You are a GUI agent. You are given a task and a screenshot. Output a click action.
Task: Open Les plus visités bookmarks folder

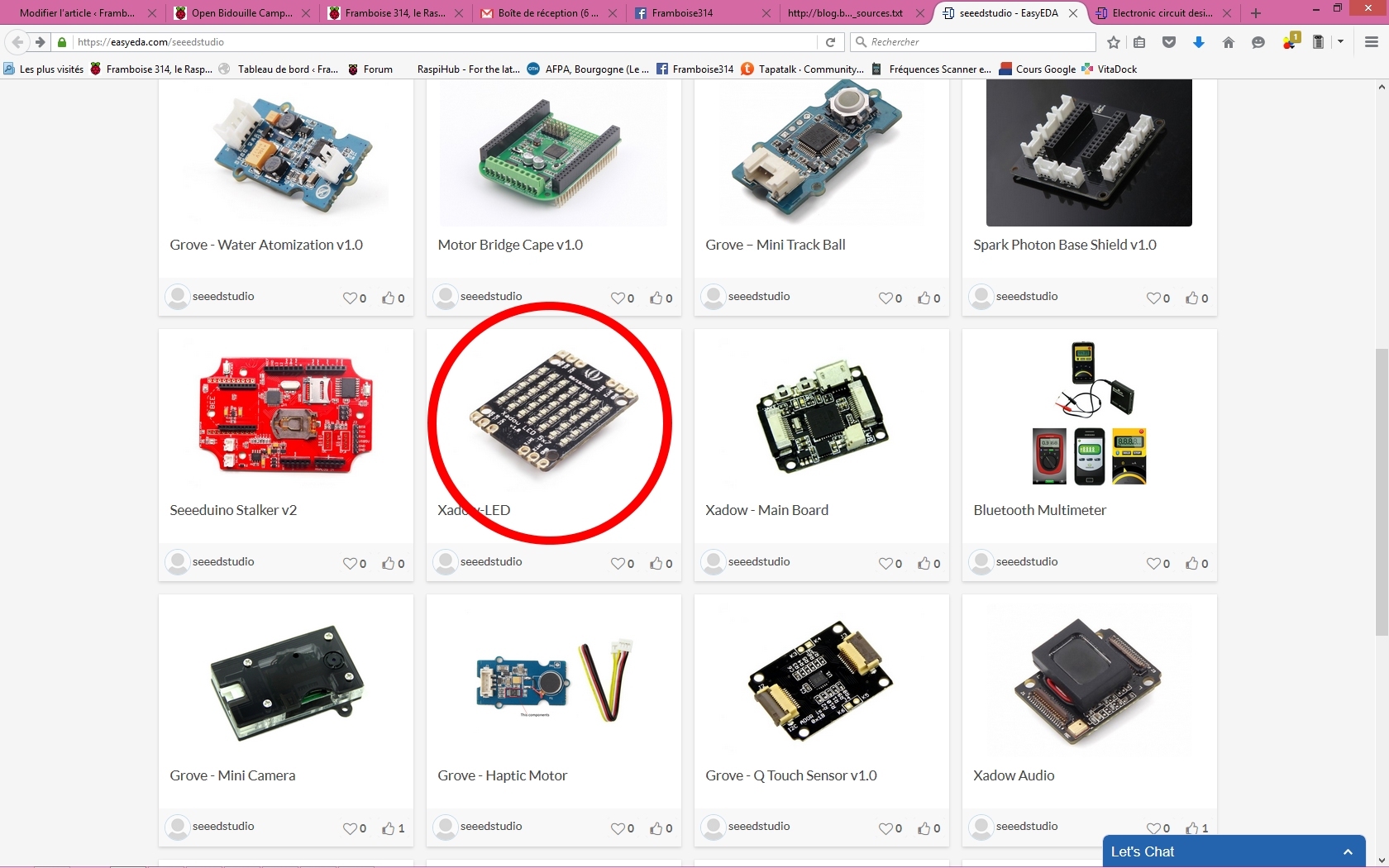coord(44,69)
